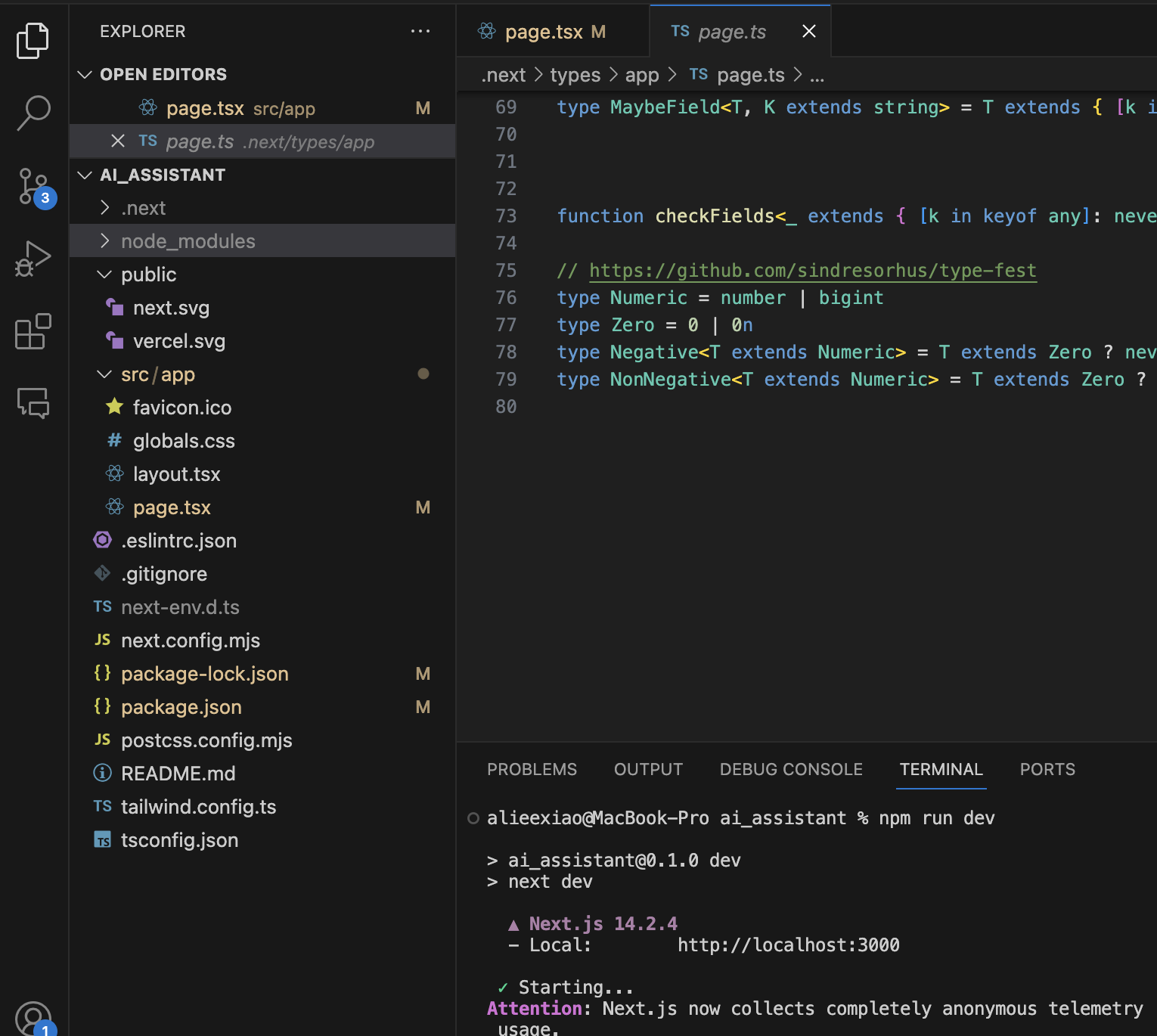Click 'app' breadcrumb segment
This screenshot has height=1036, width=1157.
click(x=642, y=75)
